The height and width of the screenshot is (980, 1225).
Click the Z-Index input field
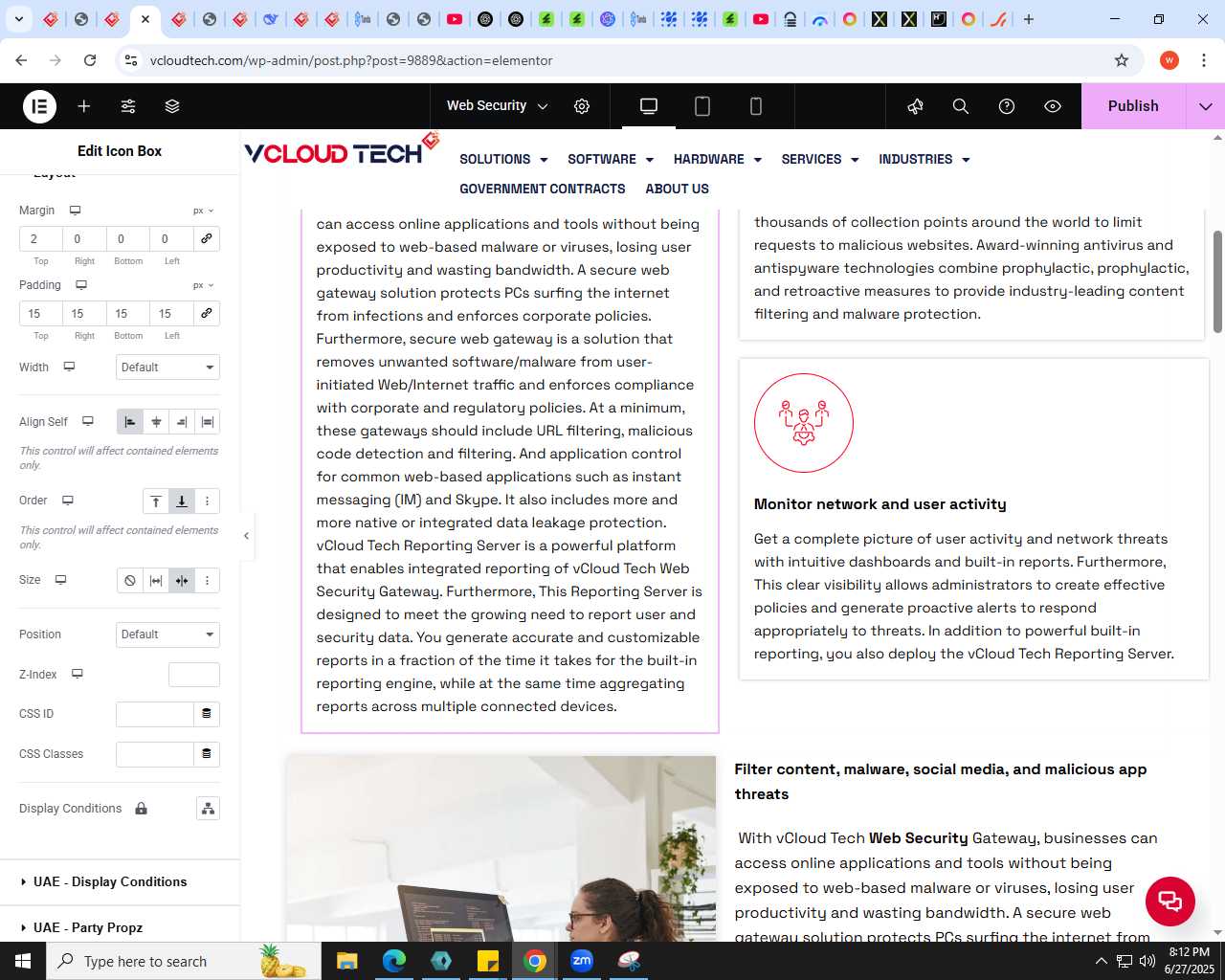click(x=194, y=675)
